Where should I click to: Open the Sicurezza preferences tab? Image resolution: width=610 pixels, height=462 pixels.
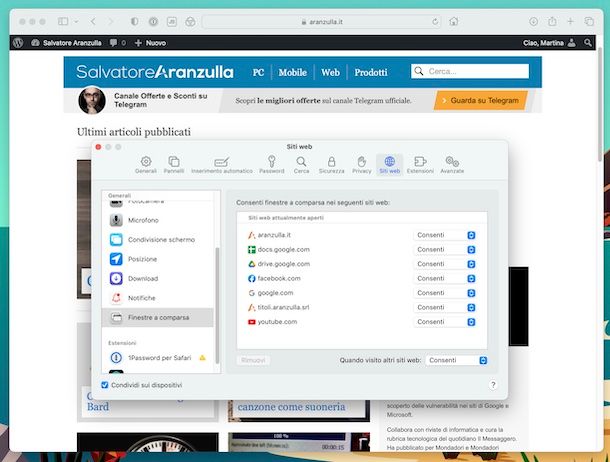tap(331, 165)
